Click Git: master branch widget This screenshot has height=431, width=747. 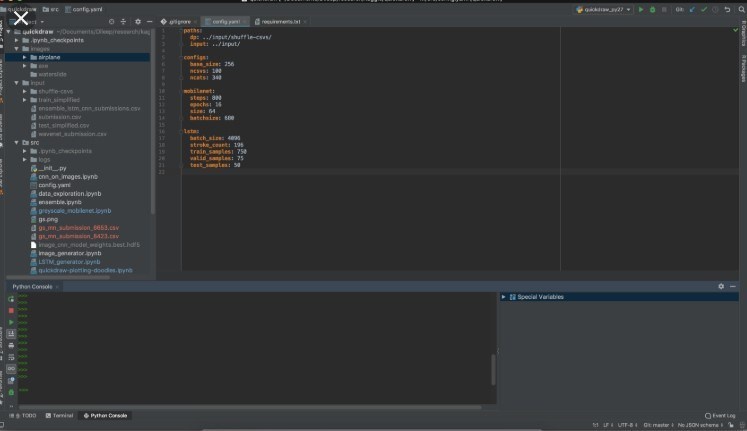657,425
